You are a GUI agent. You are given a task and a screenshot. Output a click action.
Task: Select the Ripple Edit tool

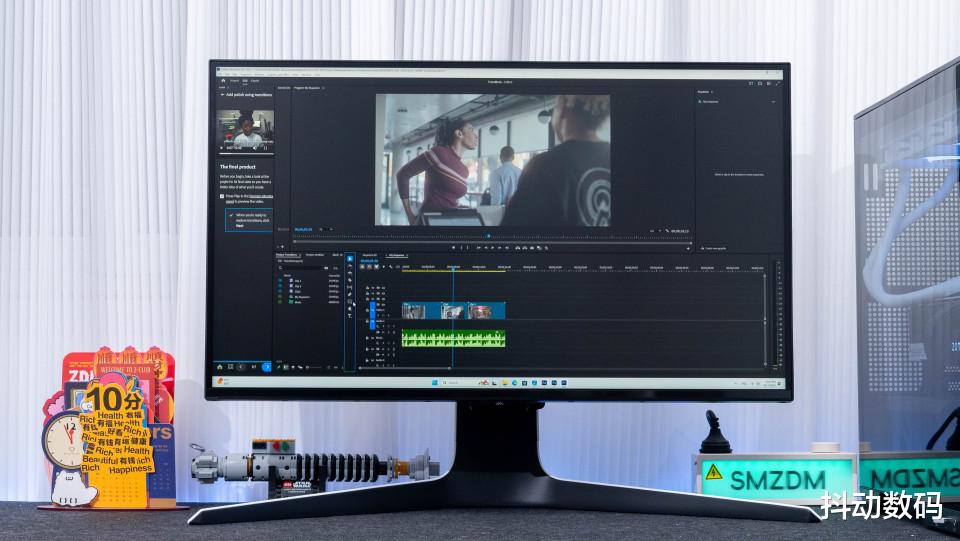click(350, 273)
